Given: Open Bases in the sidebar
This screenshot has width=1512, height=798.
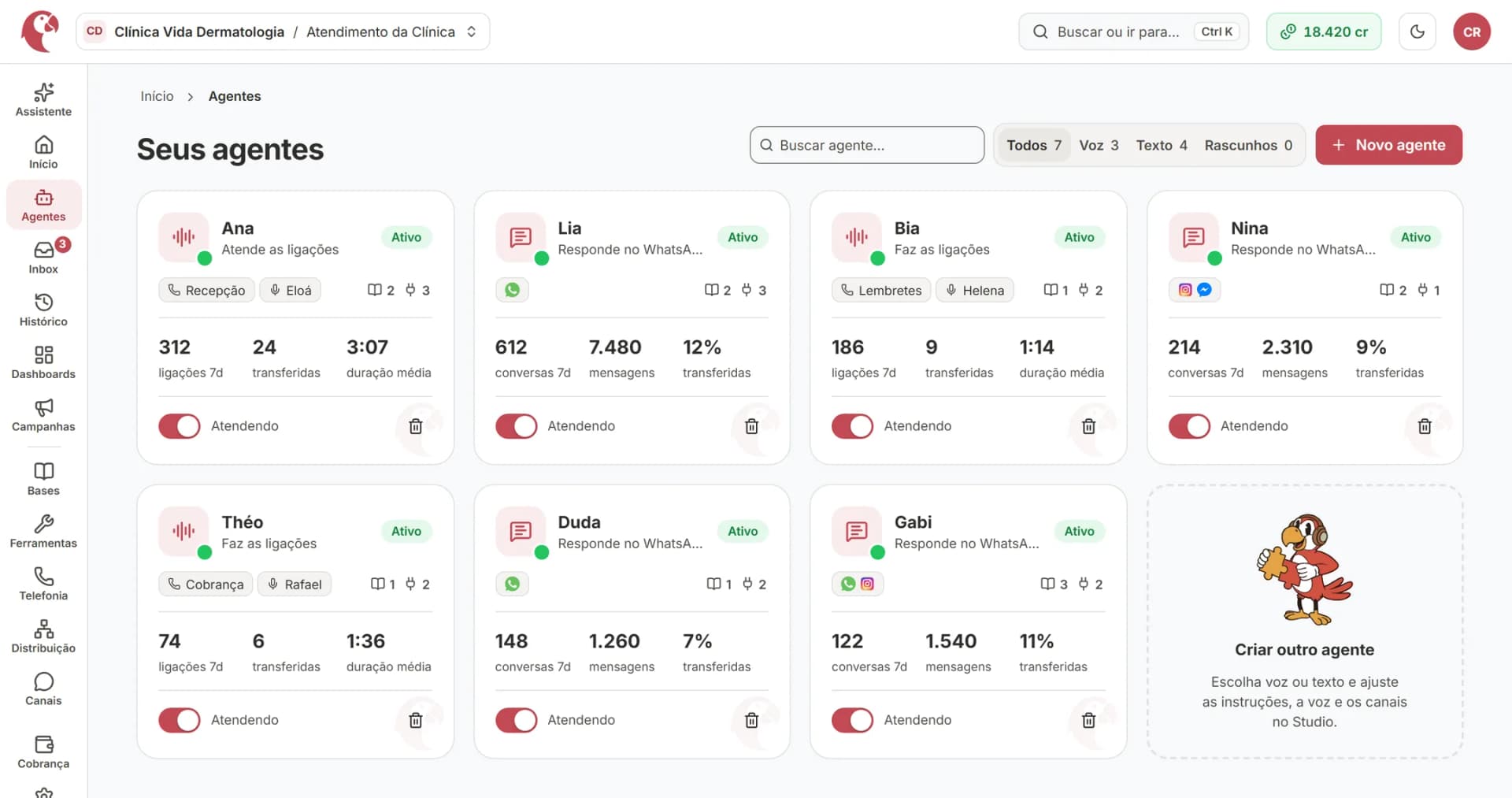Looking at the screenshot, I should click(43, 480).
